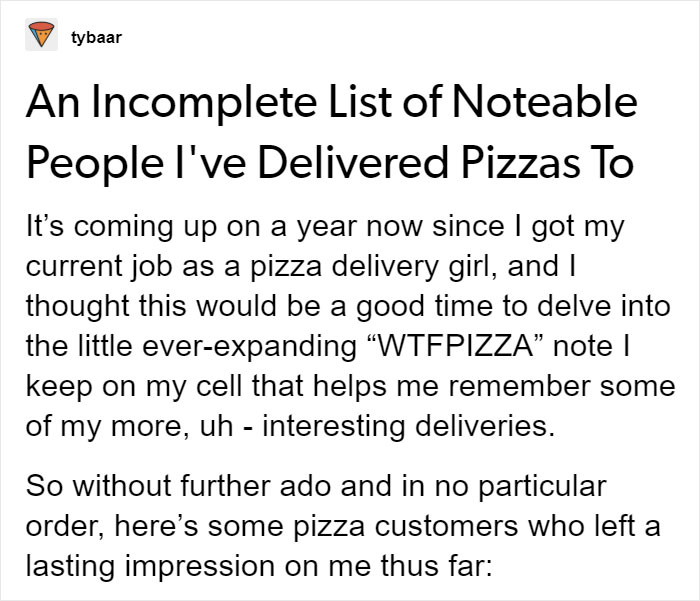This screenshot has width=700, height=601.
Task: Click the line starting 'It's coming up on a year'
Action: pos(325,227)
